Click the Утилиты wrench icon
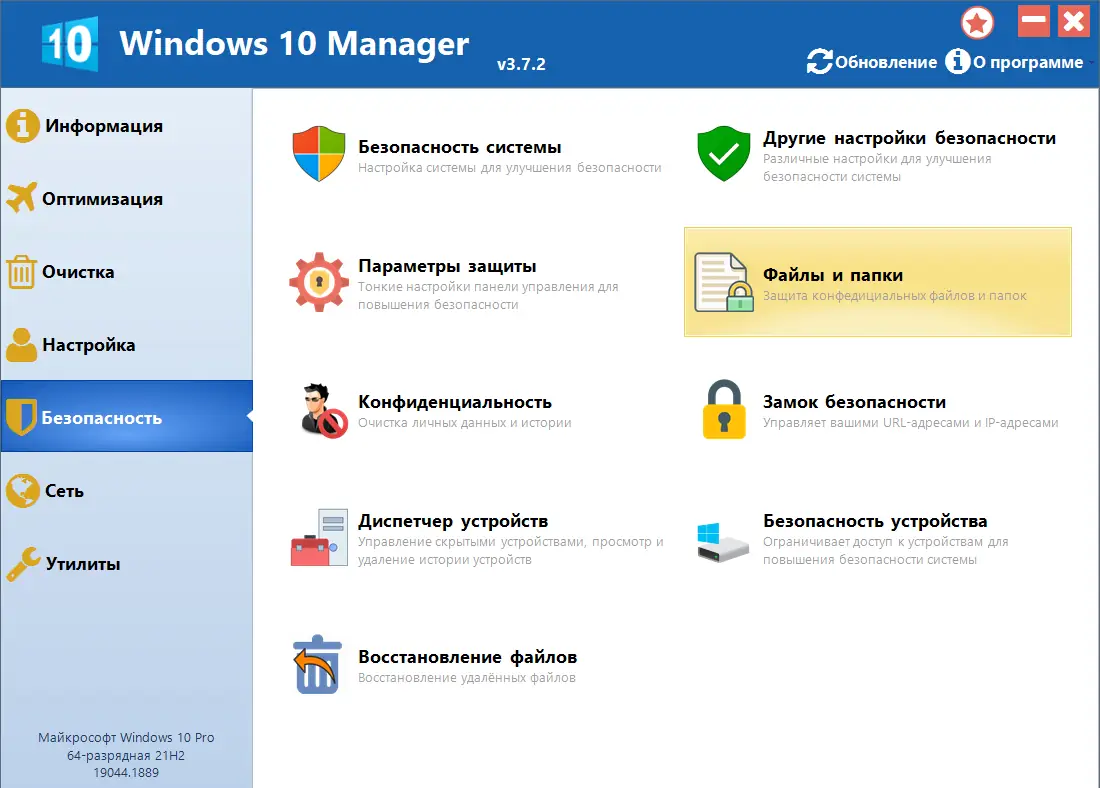Screen dimensions: 1100x788 pyautogui.click(x=22, y=564)
